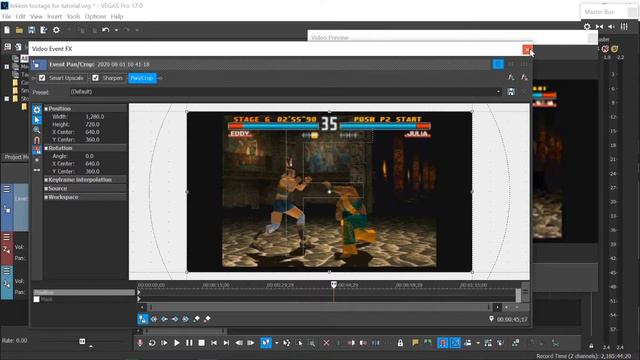Expand the Workspace section

(x=46, y=197)
